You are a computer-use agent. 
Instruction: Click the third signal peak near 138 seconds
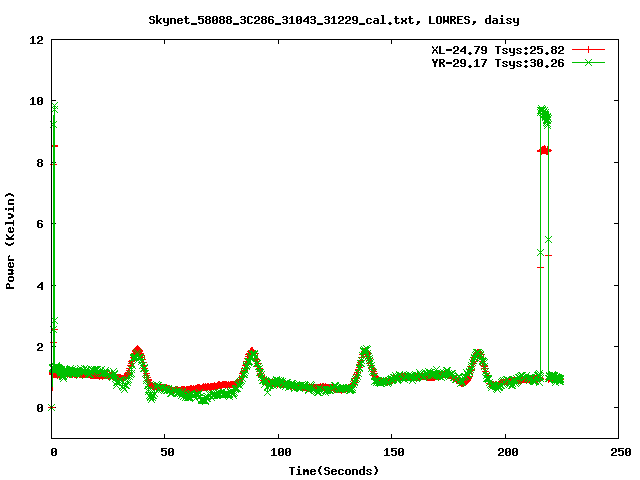366,351
